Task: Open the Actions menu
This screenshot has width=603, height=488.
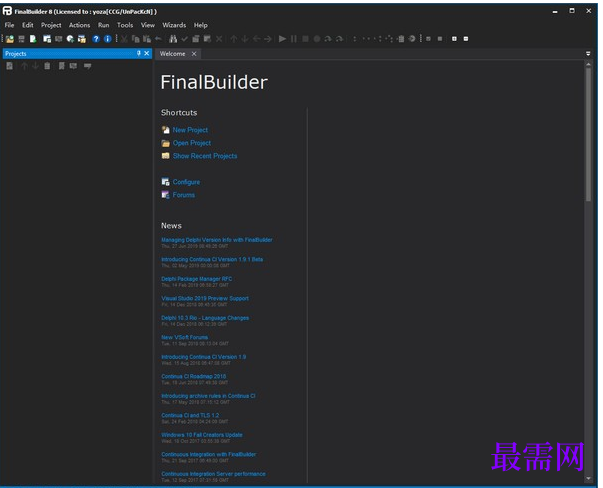Action: (80, 25)
